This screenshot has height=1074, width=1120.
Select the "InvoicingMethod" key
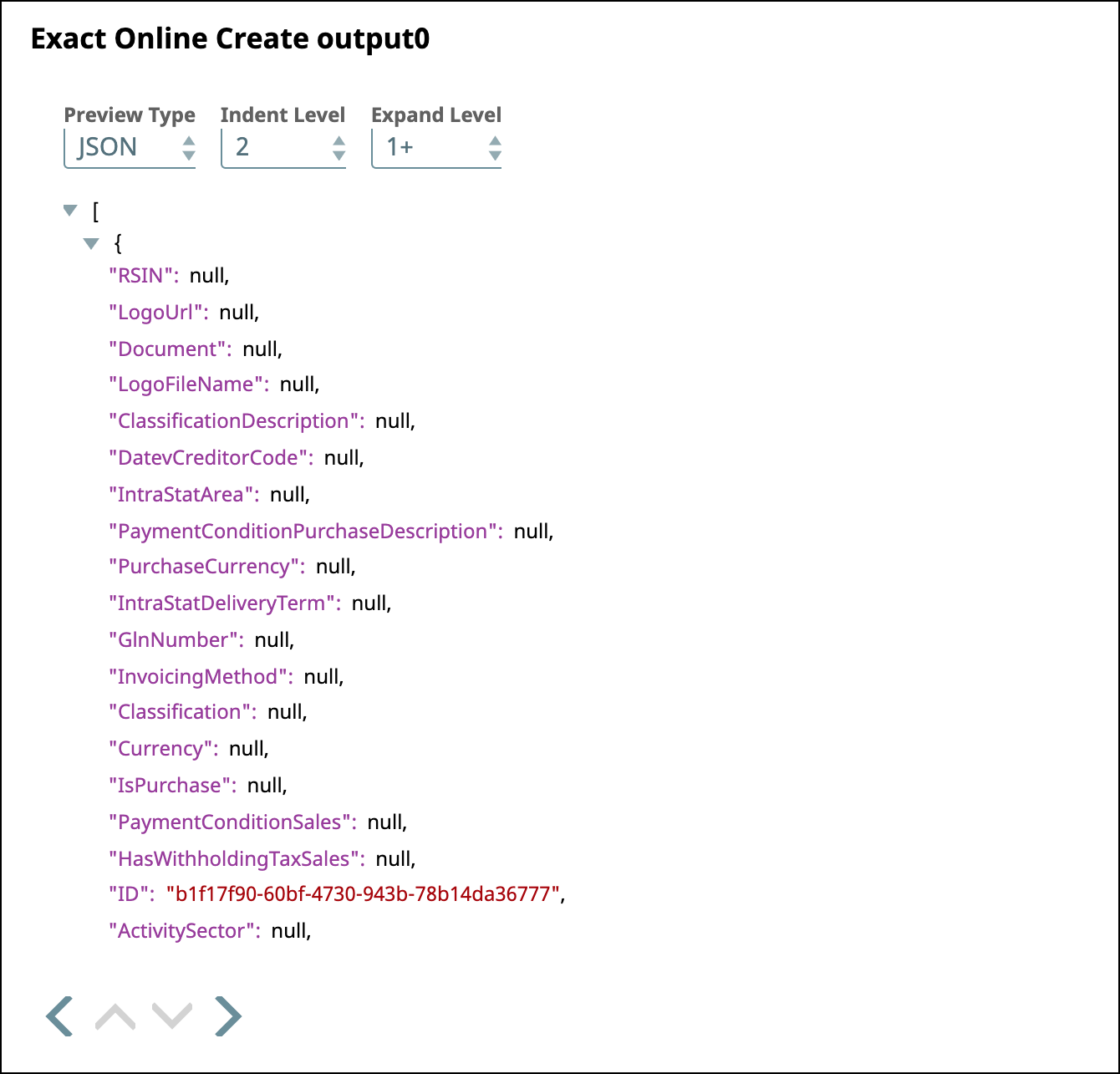point(201,677)
